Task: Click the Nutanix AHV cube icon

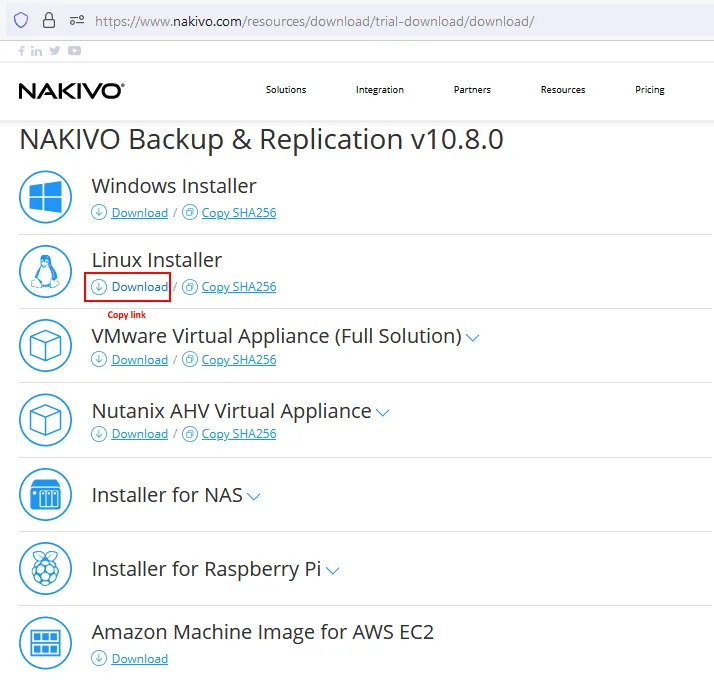Action: coord(46,419)
